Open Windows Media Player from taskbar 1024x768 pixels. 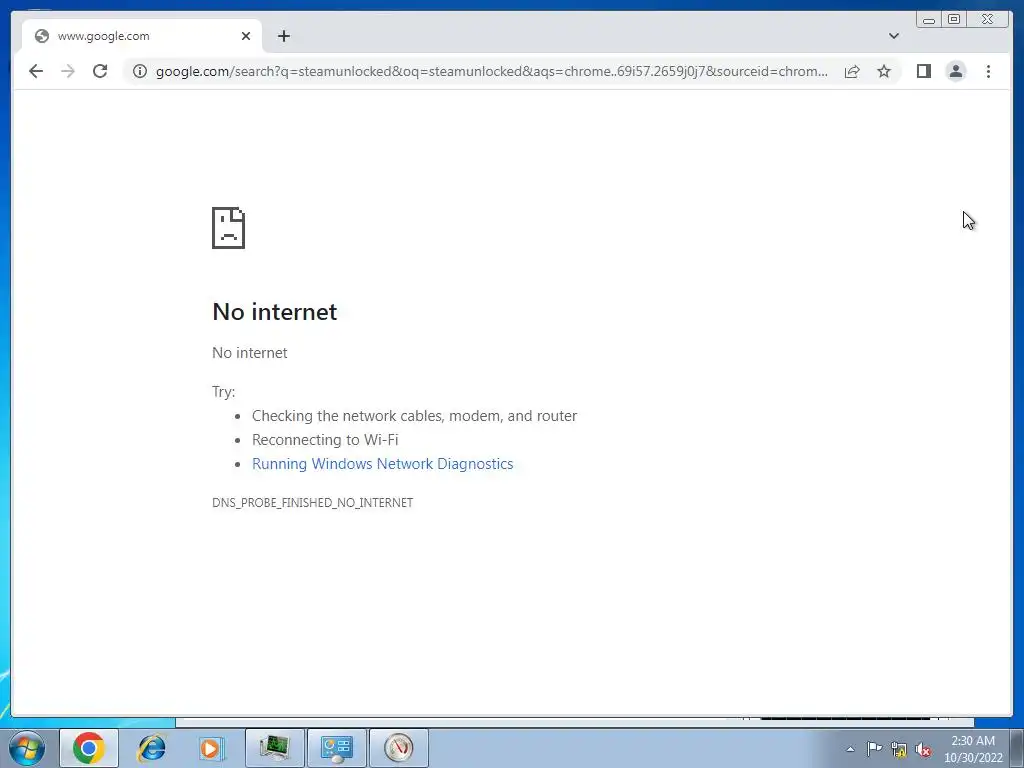point(212,748)
